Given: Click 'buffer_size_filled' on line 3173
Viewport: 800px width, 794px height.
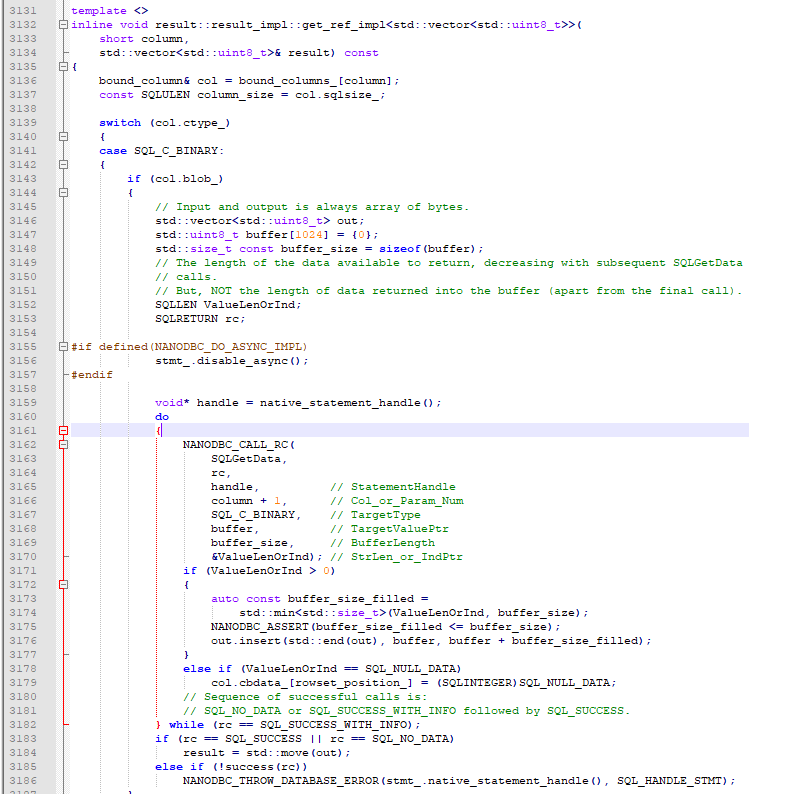Looking at the screenshot, I should click(x=351, y=599).
